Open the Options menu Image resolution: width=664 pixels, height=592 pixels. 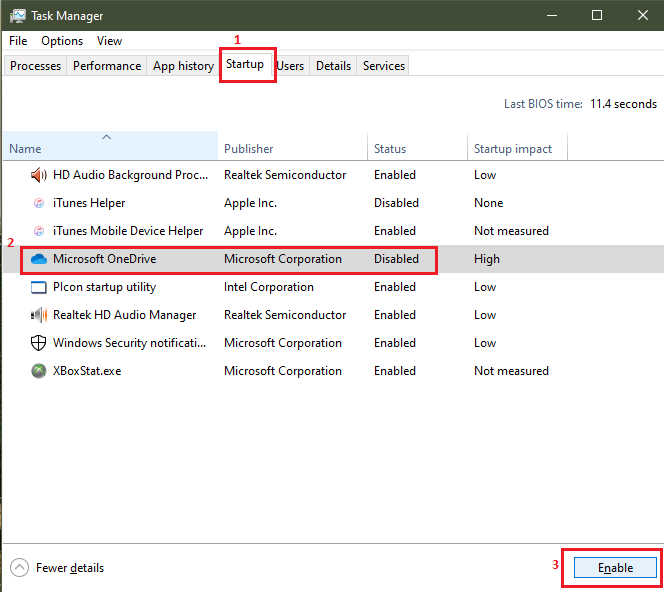[62, 41]
